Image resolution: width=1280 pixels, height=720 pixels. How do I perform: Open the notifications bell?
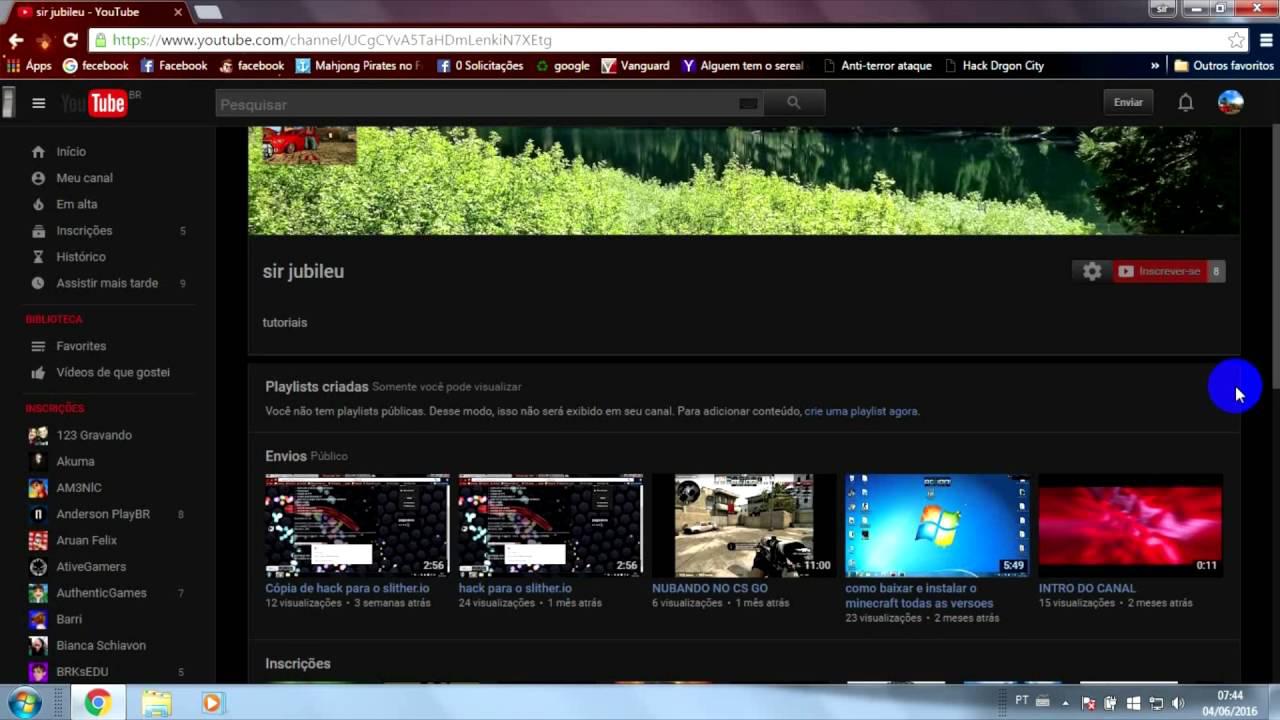pyautogui.click(x=1185, y=103)
